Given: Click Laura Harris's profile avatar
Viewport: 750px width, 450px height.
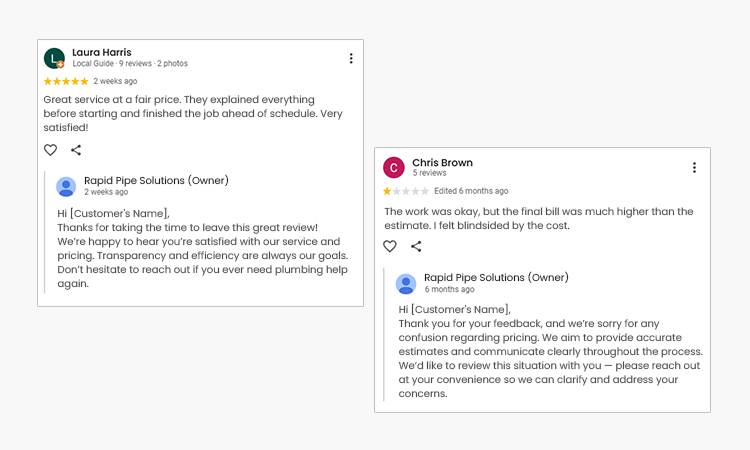Looking at the screenshot, I should [x=55, y=59].
